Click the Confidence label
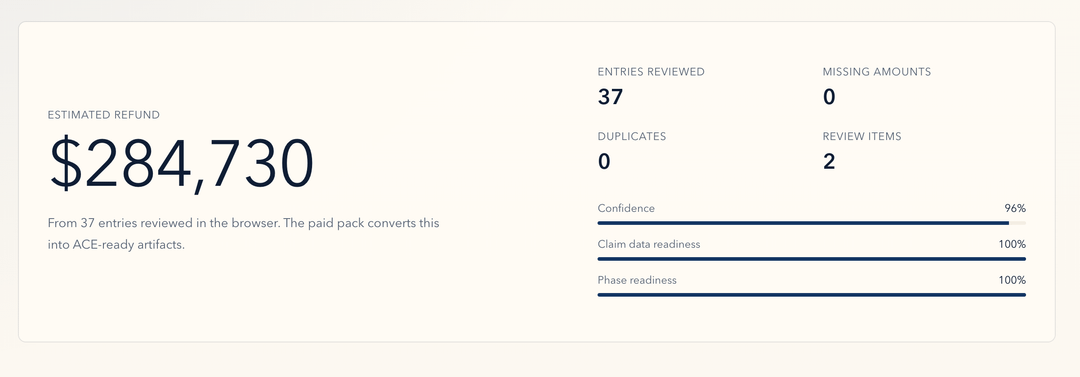1080x377 pixels. pyautogui.click(x=626, y=208)
